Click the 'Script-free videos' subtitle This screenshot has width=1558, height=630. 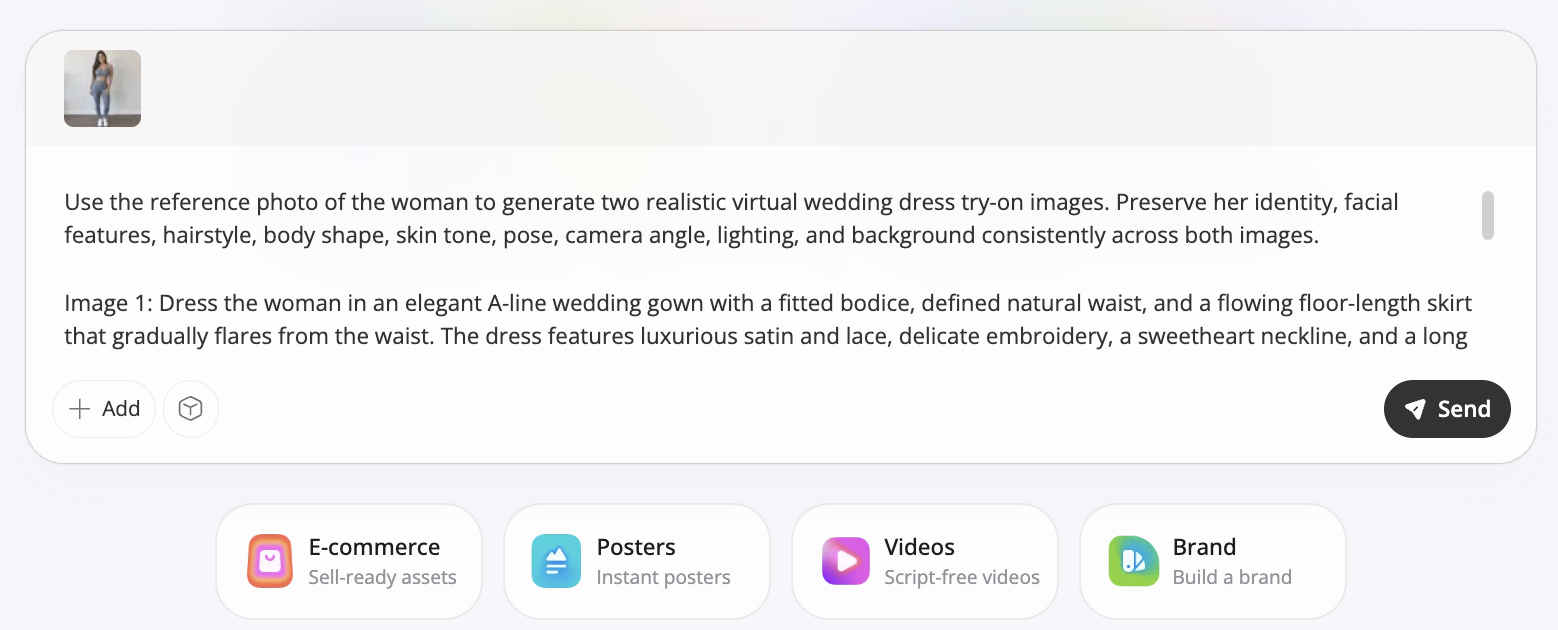point(962,577)
